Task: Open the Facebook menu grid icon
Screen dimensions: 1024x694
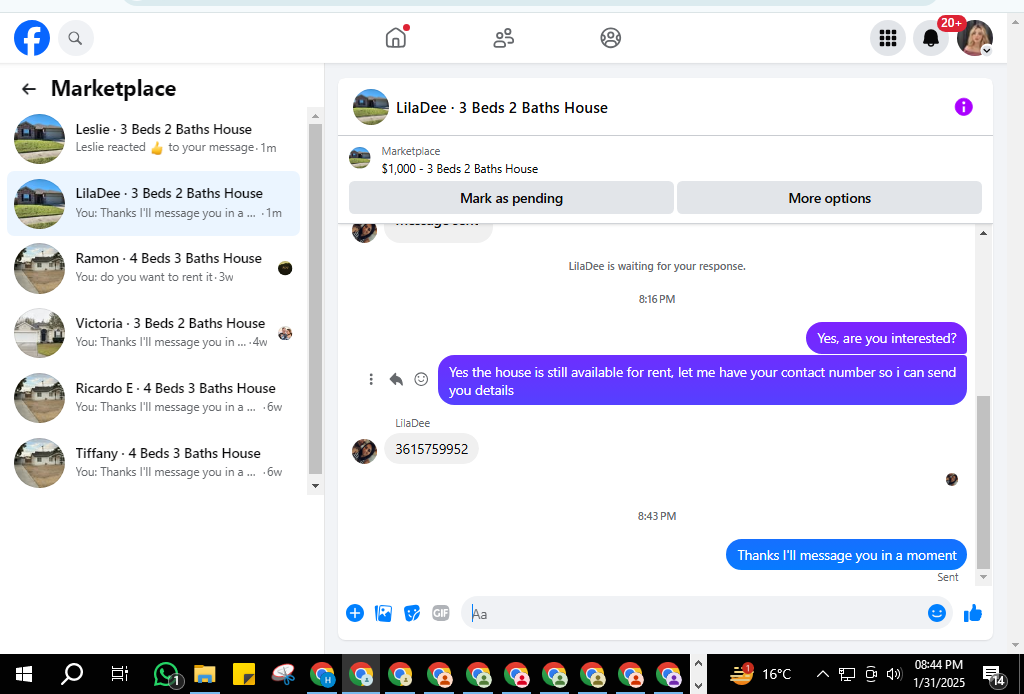Action: (888, 38)
